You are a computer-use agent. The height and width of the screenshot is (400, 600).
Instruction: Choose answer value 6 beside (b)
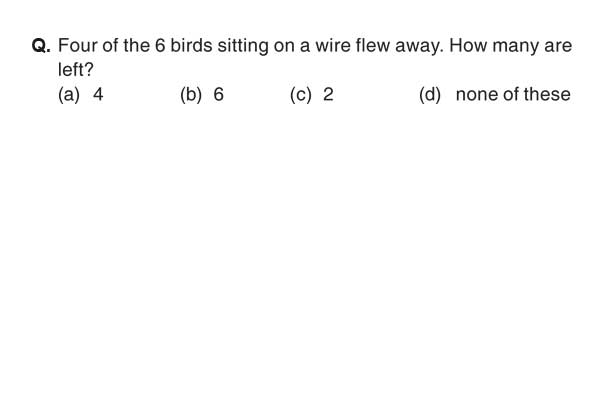[x=218, y=94]
